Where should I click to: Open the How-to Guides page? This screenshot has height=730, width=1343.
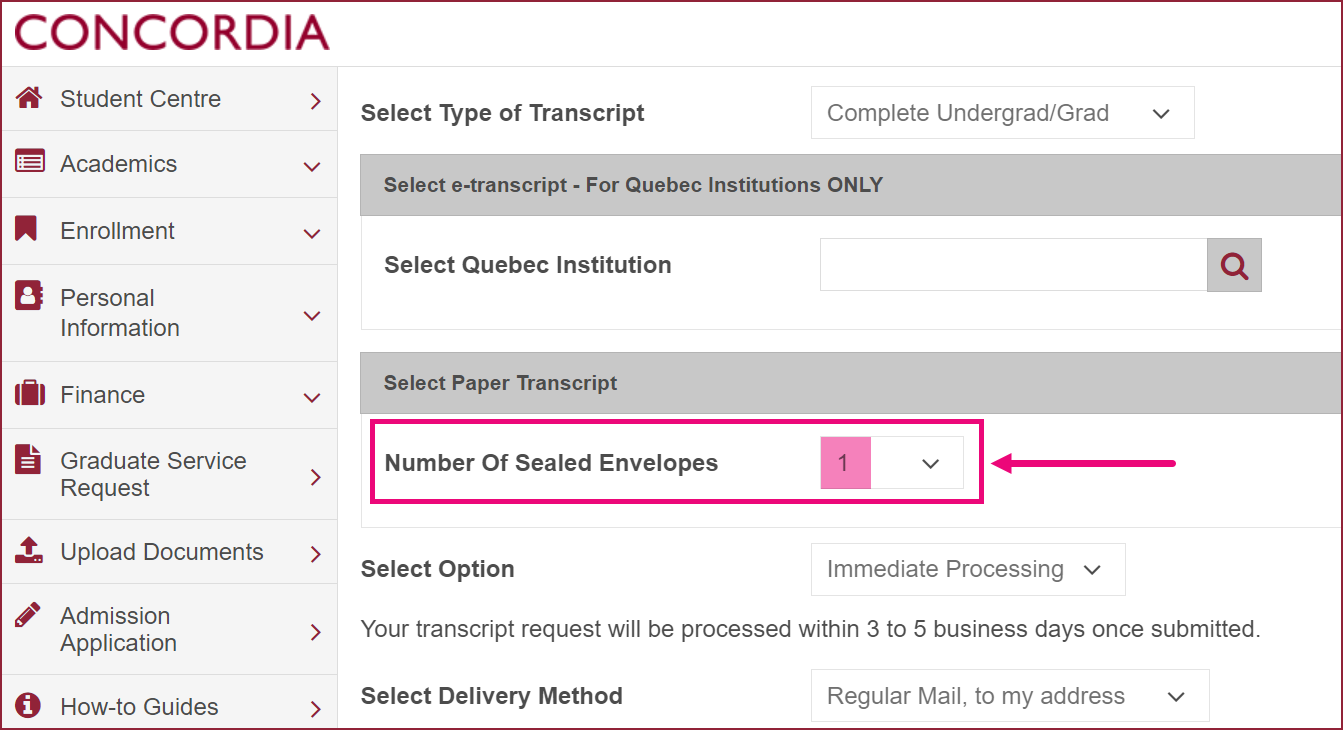tap(140, 705)
